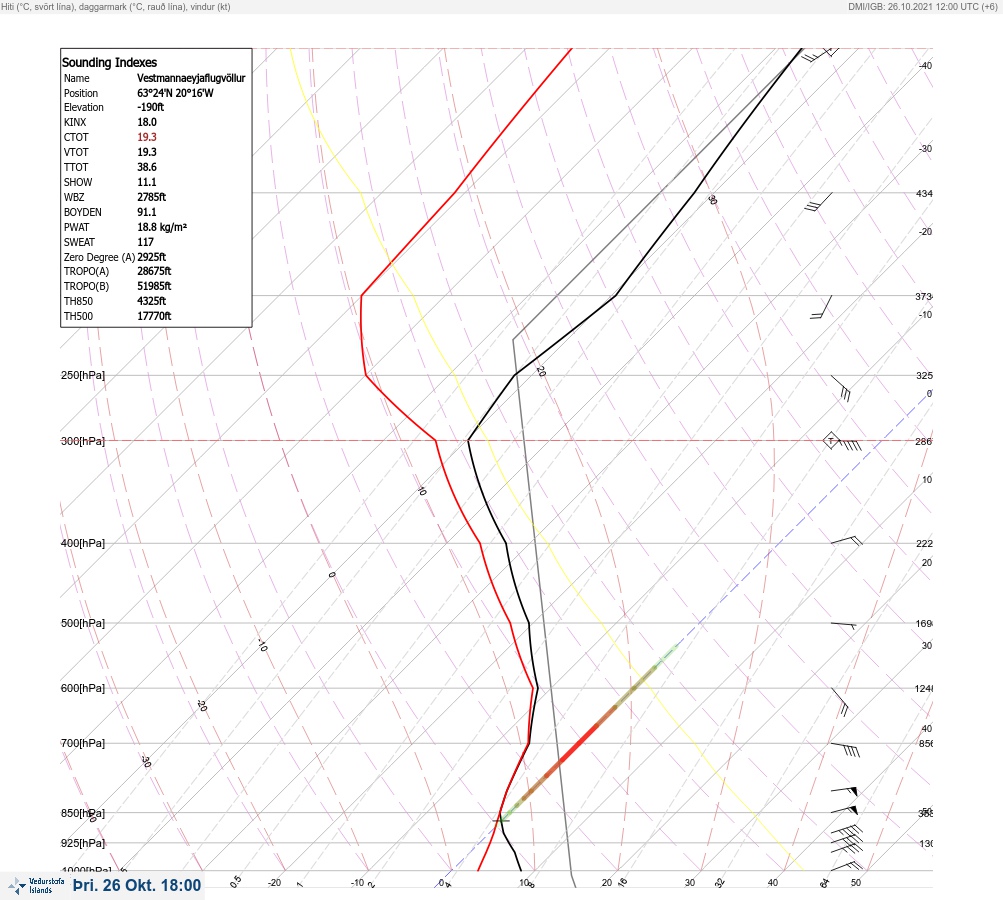Click the WBZ value 2785ft
The width and height of the screenshot is (1003, 900).
click(x=152, y=197)
